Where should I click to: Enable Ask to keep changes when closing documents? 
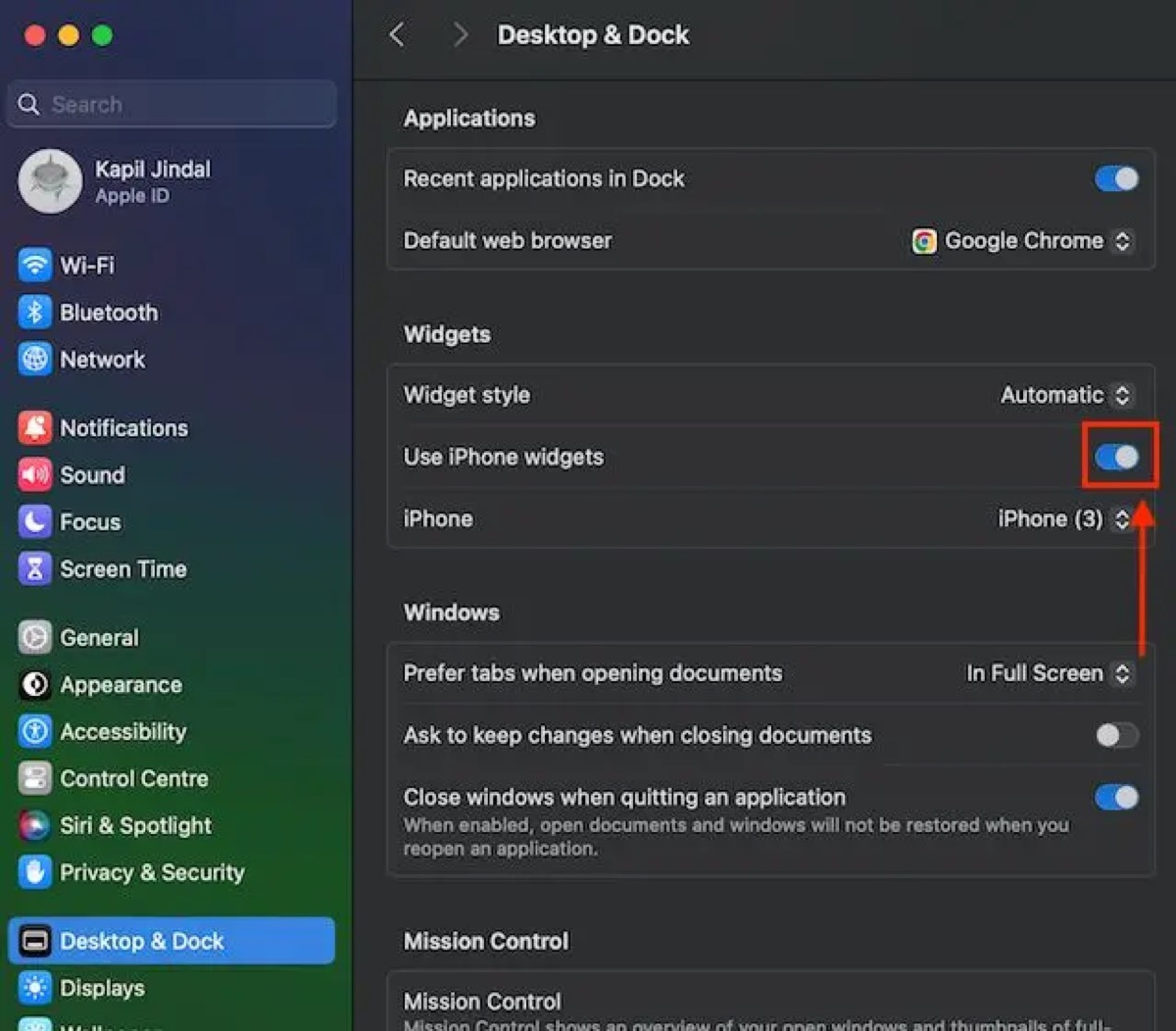click(x=1116, y=735)
